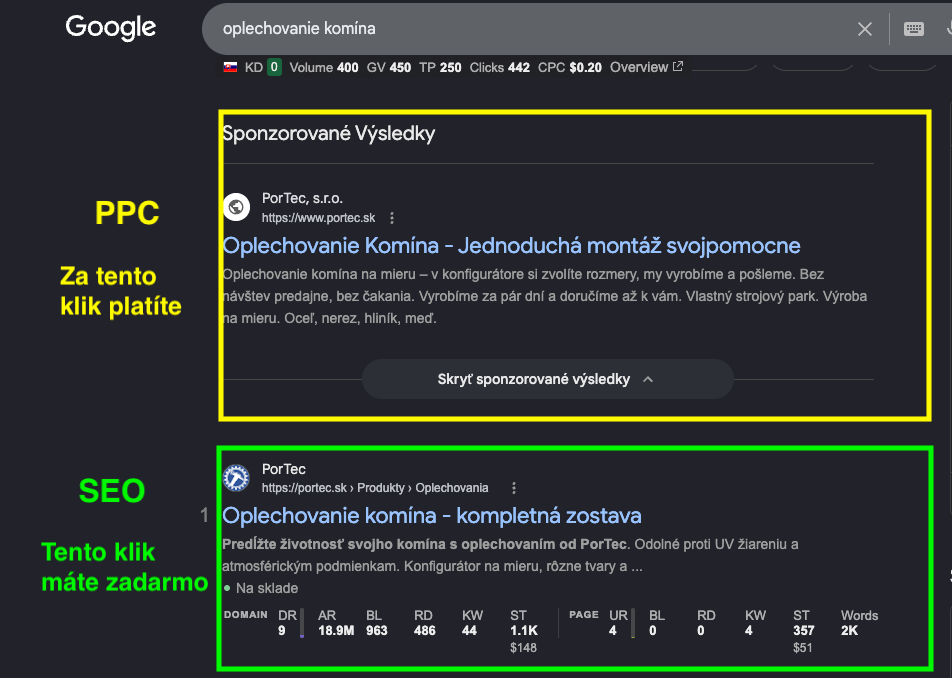Collapse ads via 'Skryť sponzorované výsledky' button
The width and height of the screenshot is (952, 678).
click(x=548, y=379)
